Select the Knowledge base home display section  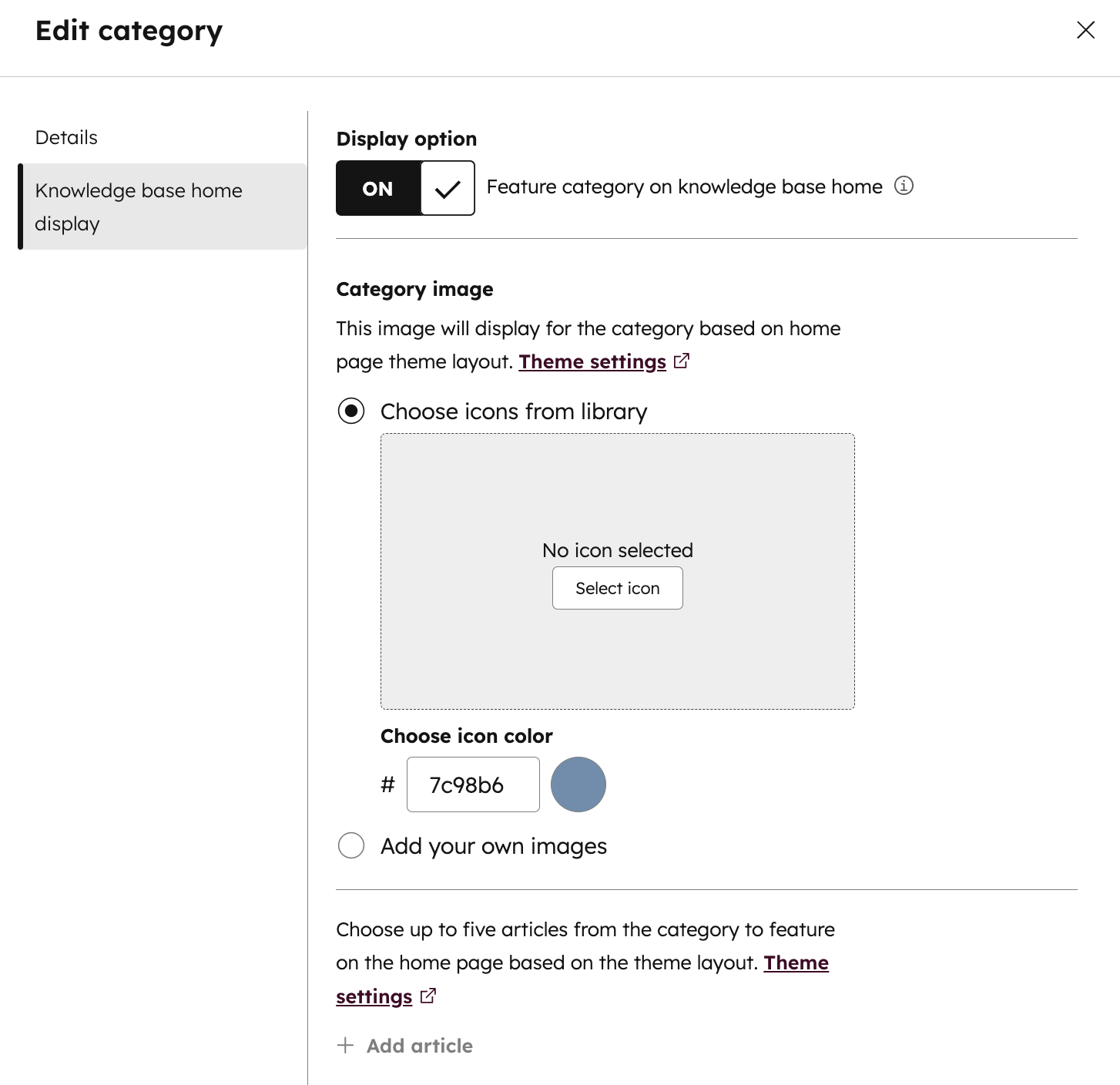(138, 207)
